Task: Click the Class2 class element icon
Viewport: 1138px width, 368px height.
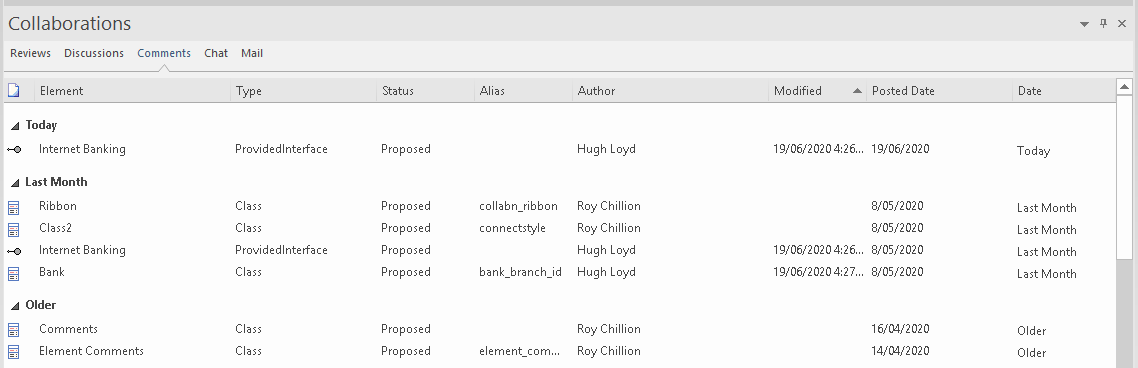Action: click(x=14, y=229)
